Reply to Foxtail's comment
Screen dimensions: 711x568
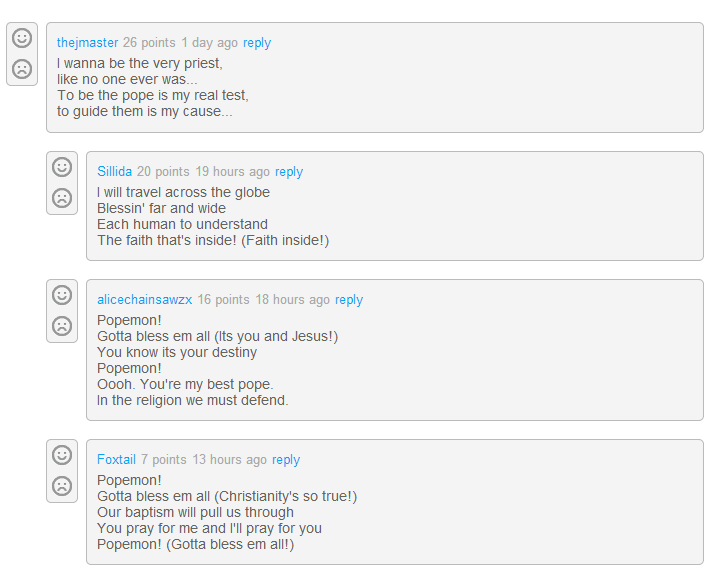[286, 460]
